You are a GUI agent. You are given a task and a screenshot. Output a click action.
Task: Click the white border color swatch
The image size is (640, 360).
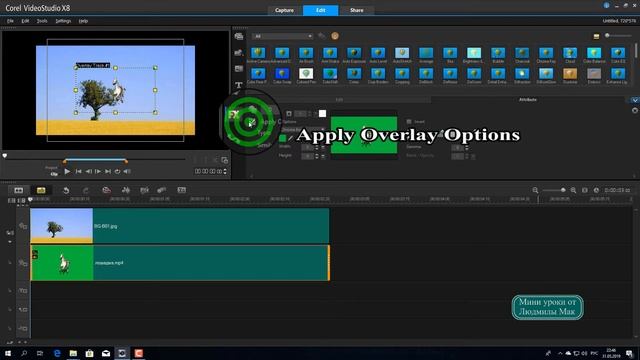click(322, 113)
